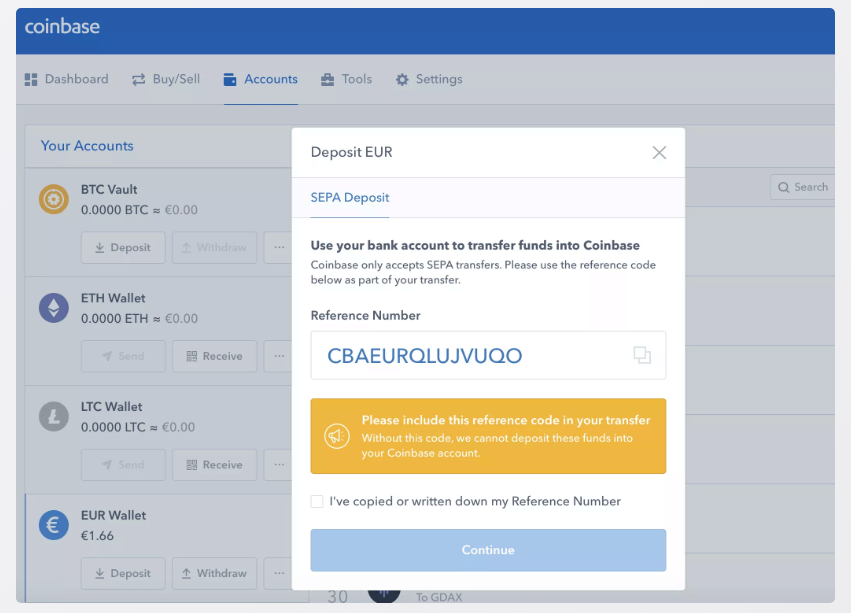Click the Search box in transactions

point(802,187)
